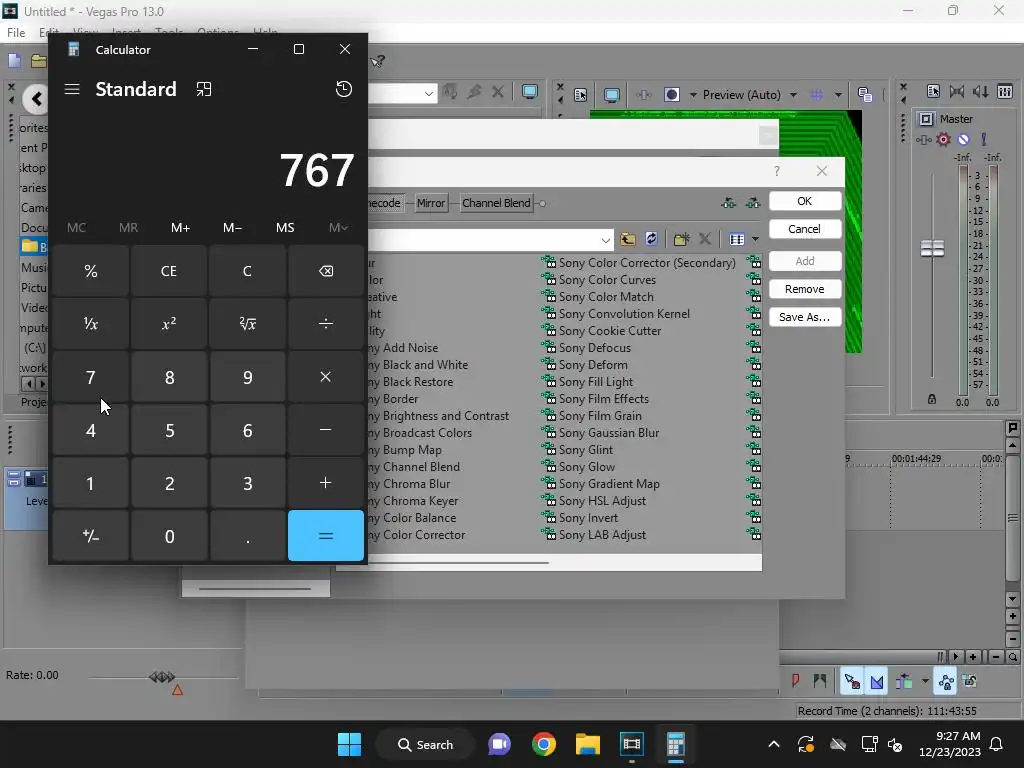The height and width of the screenshot is (768, 1024).
Task: Open the File menu in Vegas Pro
Action: (16, 33)
